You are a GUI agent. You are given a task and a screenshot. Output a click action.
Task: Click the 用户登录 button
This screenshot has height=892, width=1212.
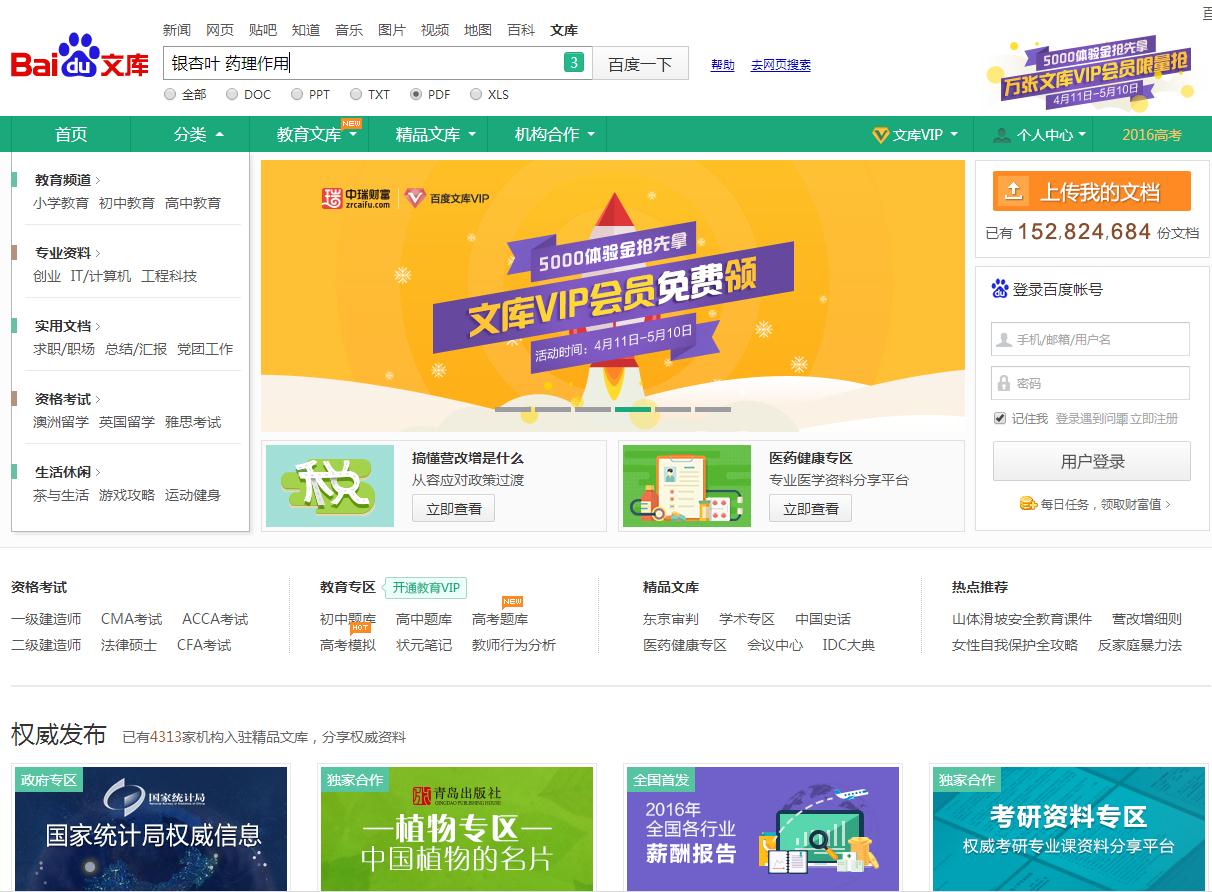(x=1092, y=461)
